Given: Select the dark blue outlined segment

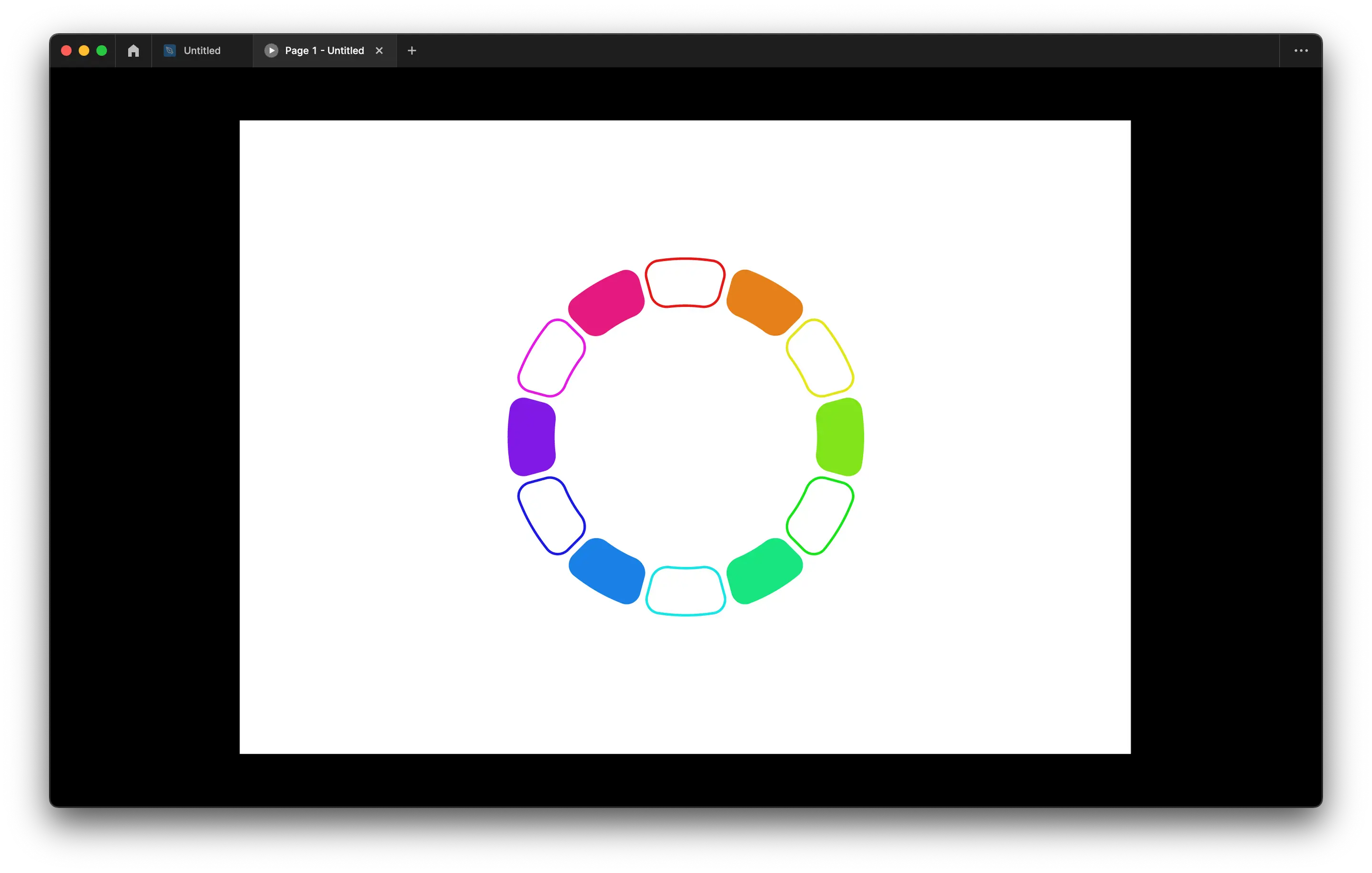Looking at the screenshot, I should point(551,515).
